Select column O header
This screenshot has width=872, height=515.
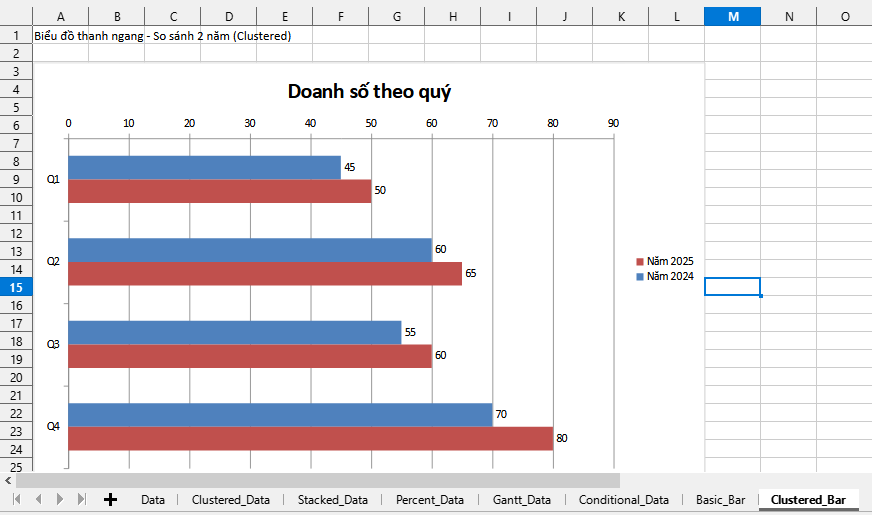(844, 17)
